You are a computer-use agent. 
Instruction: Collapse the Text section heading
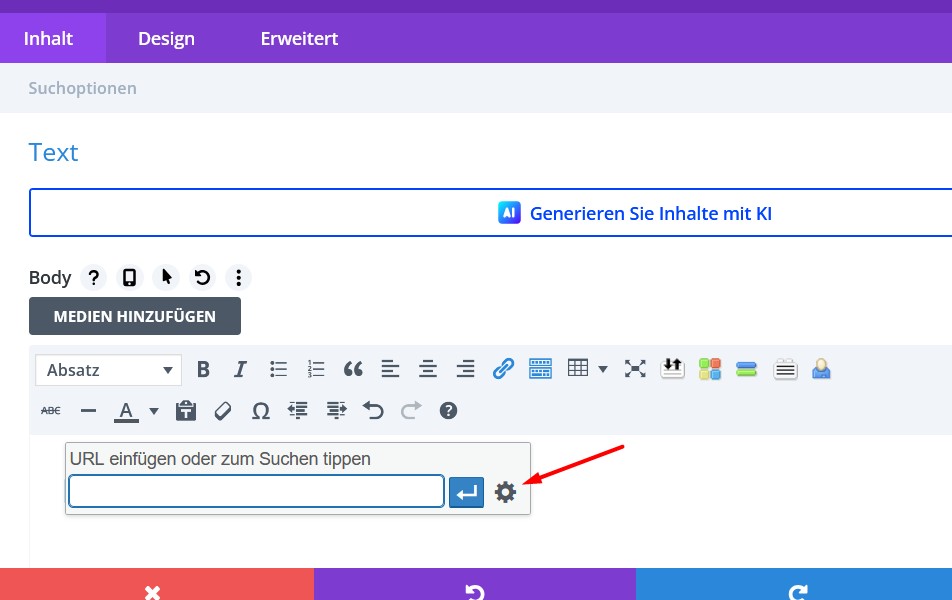pyautogui.click(x=53, y=152)
